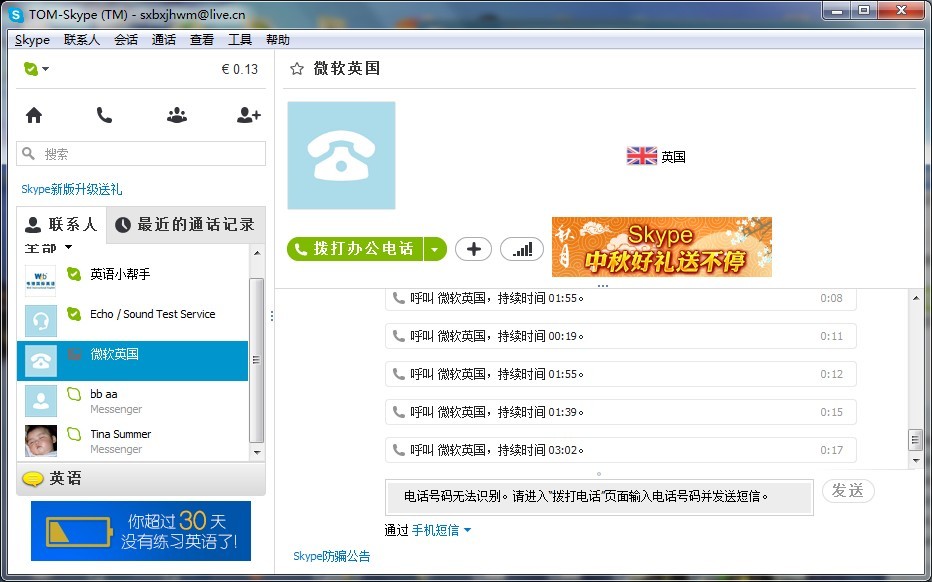The image size is (932, 582).
Task: Click the create group icon
Action: (x=177, y=115)
